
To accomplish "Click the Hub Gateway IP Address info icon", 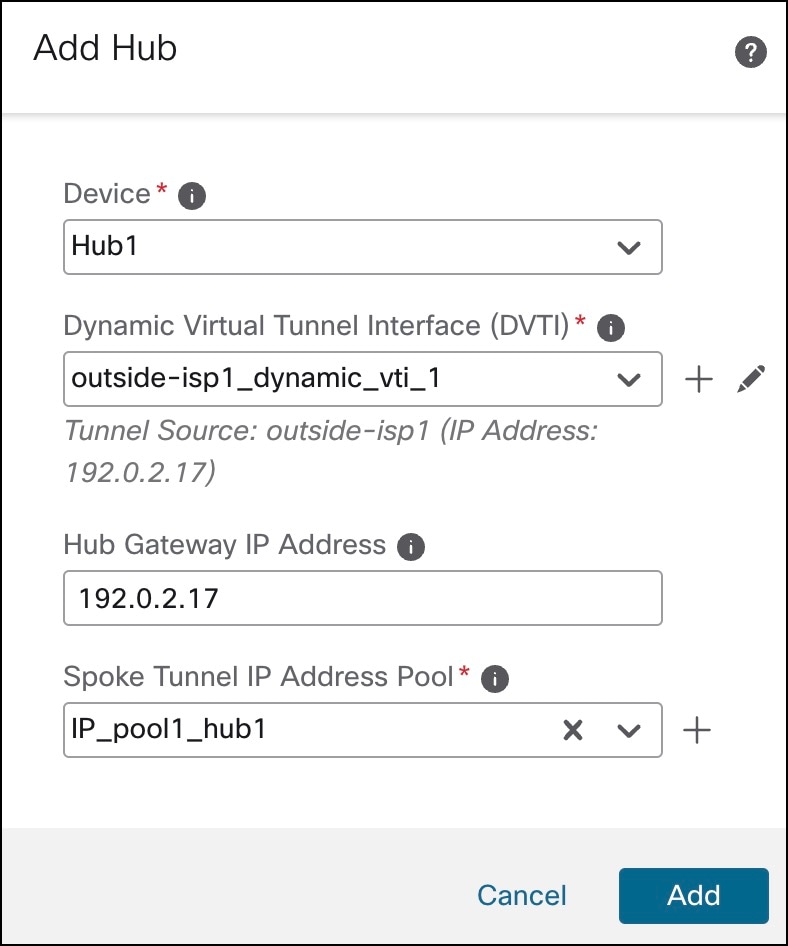I will click(x=409, y=545).
